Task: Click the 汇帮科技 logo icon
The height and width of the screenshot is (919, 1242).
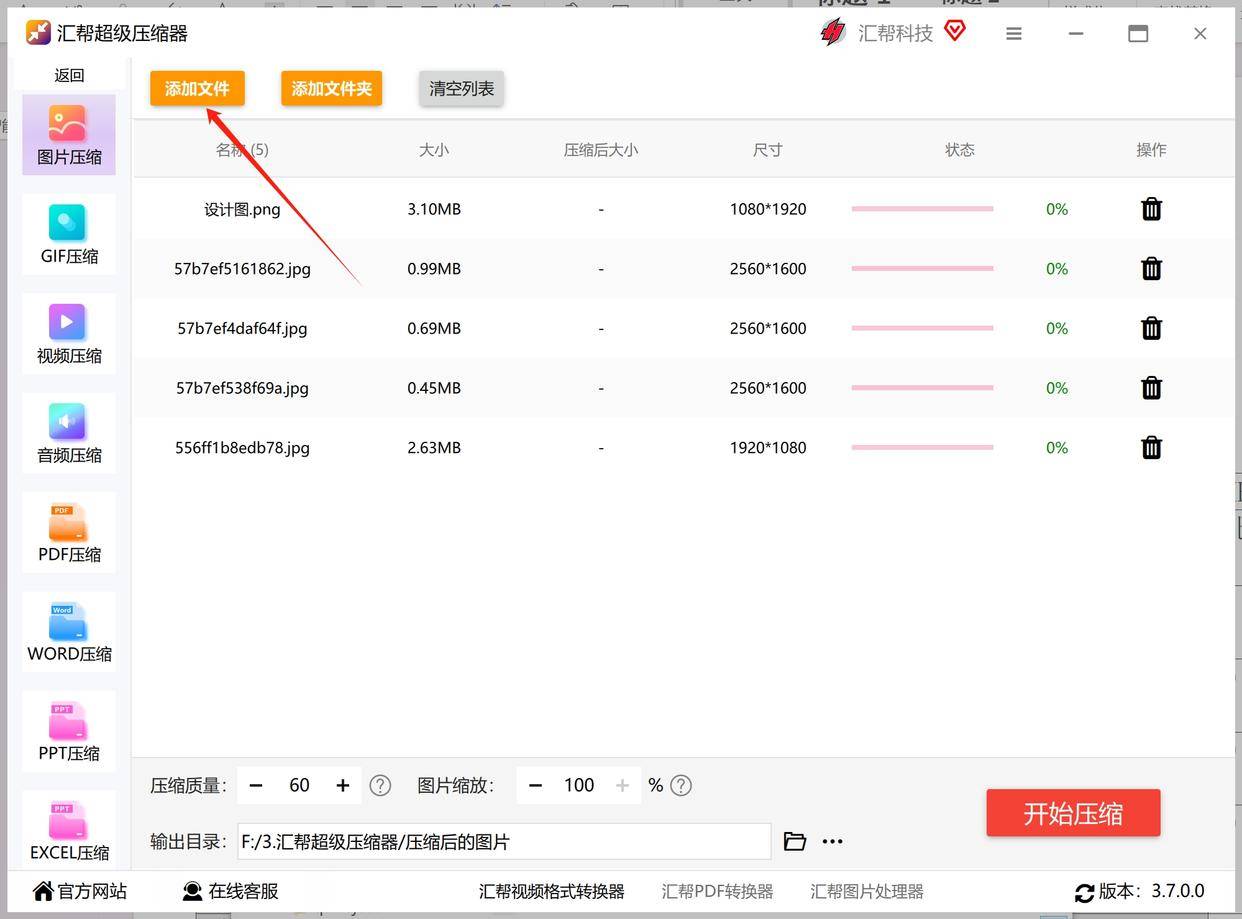Action: point(832,33)
